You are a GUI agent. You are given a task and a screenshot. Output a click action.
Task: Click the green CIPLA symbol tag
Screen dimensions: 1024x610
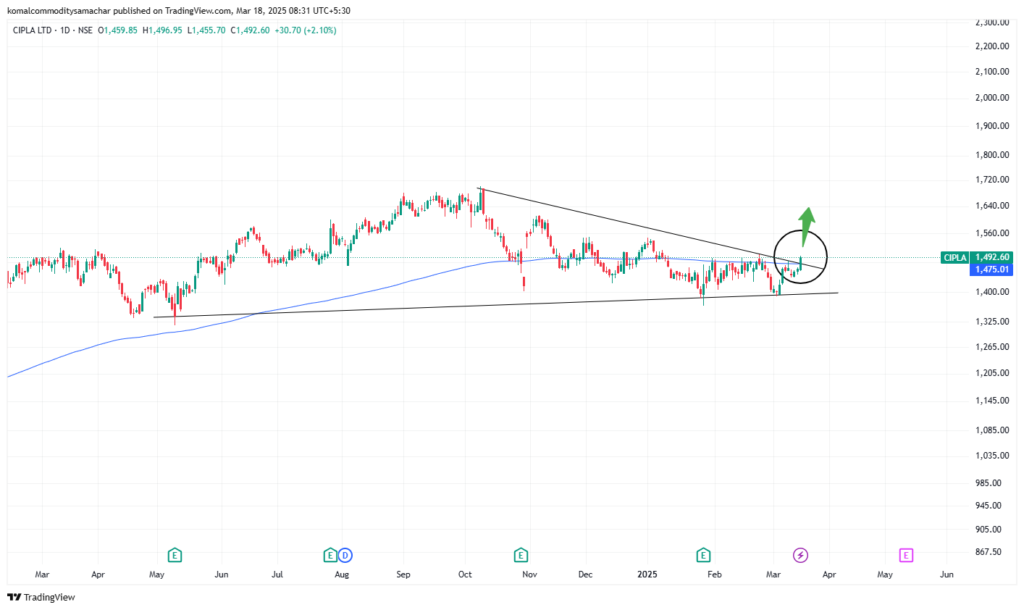click(954, 257)
